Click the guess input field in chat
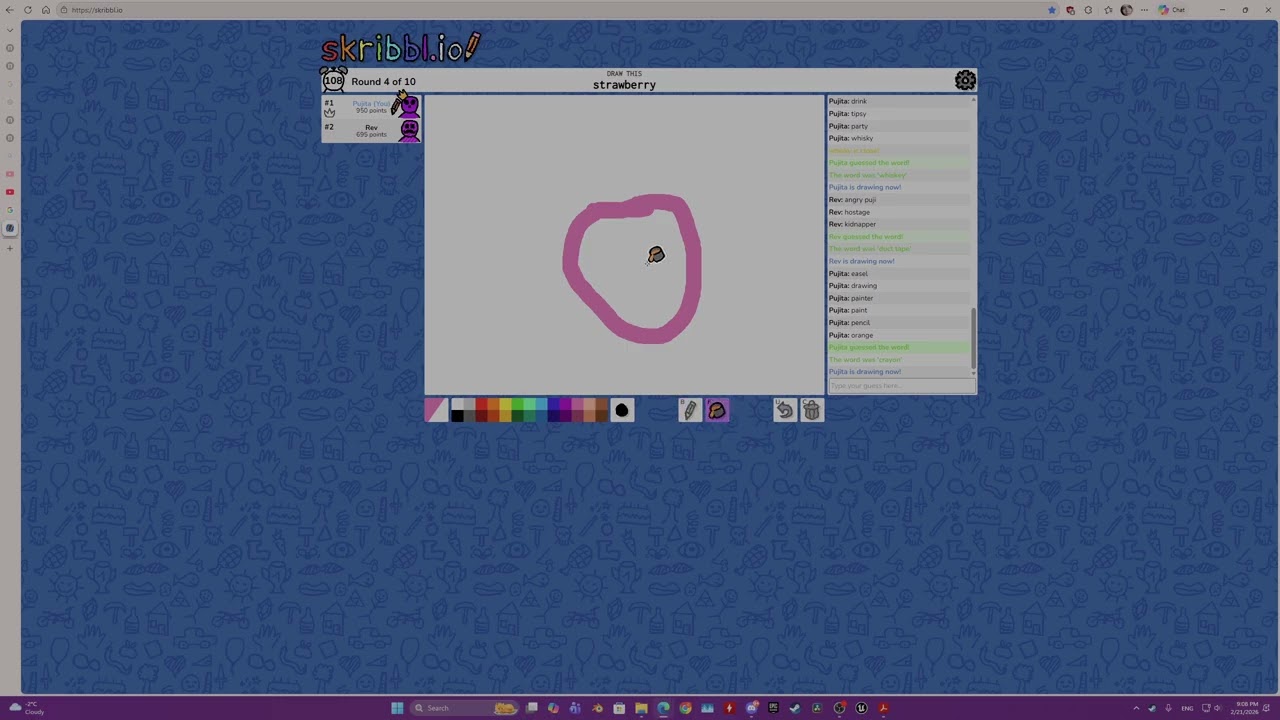Image resolution: width=1280 pixels, height=720 pixels. [900, 386]
